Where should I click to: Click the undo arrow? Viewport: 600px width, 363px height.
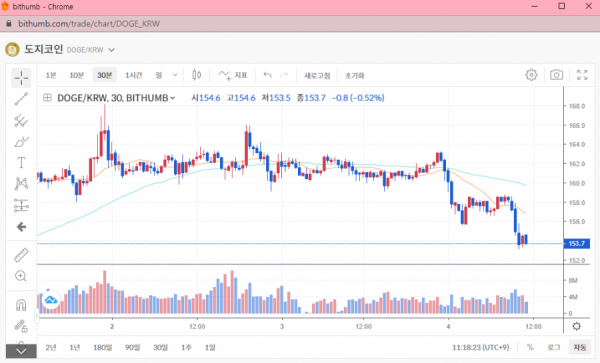(267, 75)
